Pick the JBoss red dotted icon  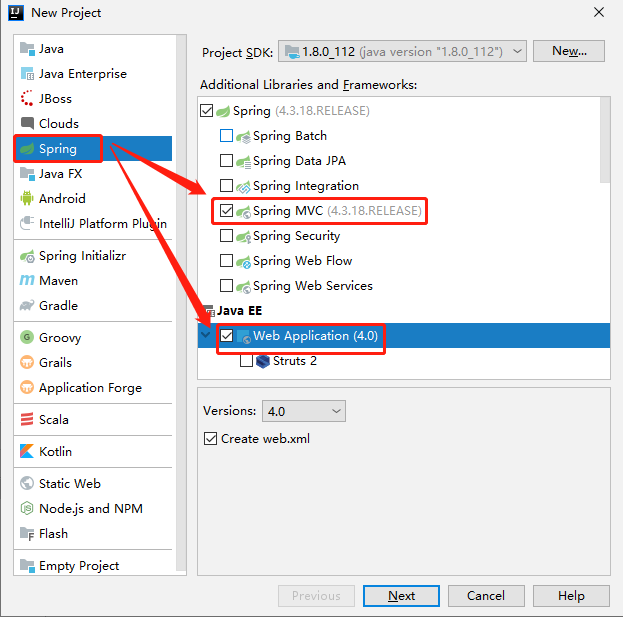click(27, 99)
